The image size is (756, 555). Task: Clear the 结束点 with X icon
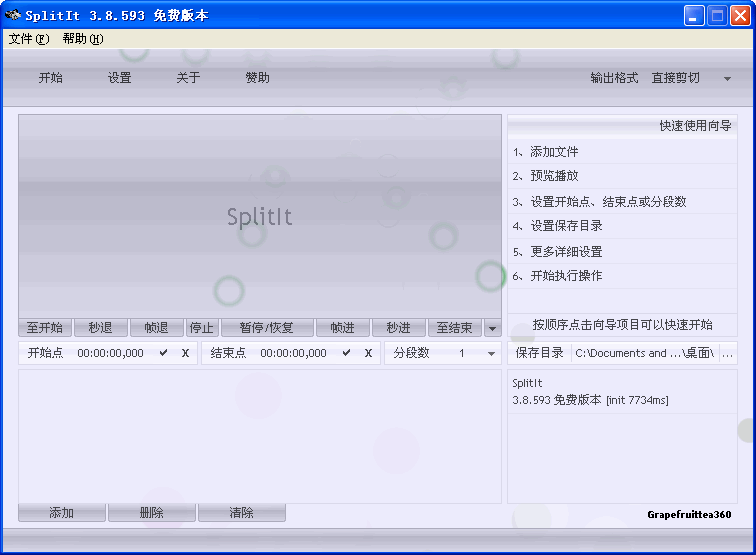coord(368,353)
